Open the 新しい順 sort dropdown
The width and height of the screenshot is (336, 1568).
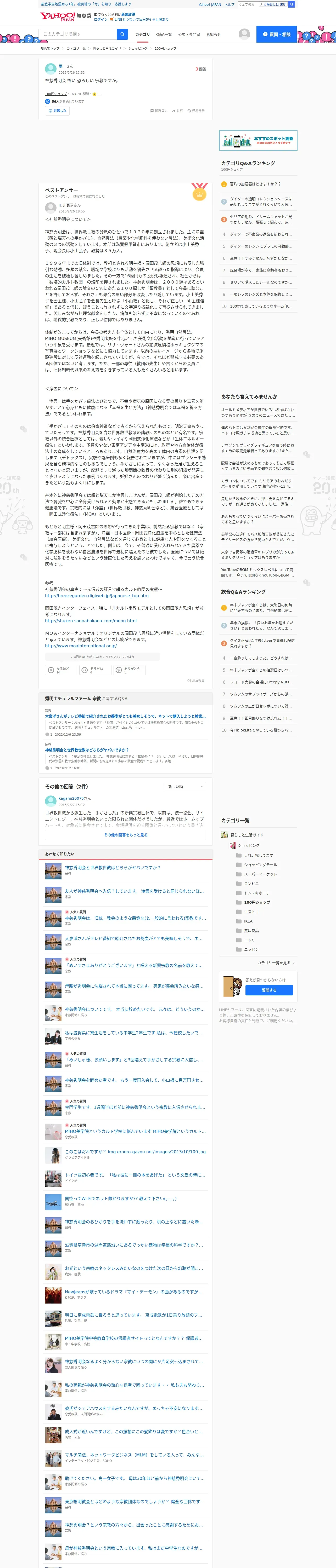pos(185,786)
